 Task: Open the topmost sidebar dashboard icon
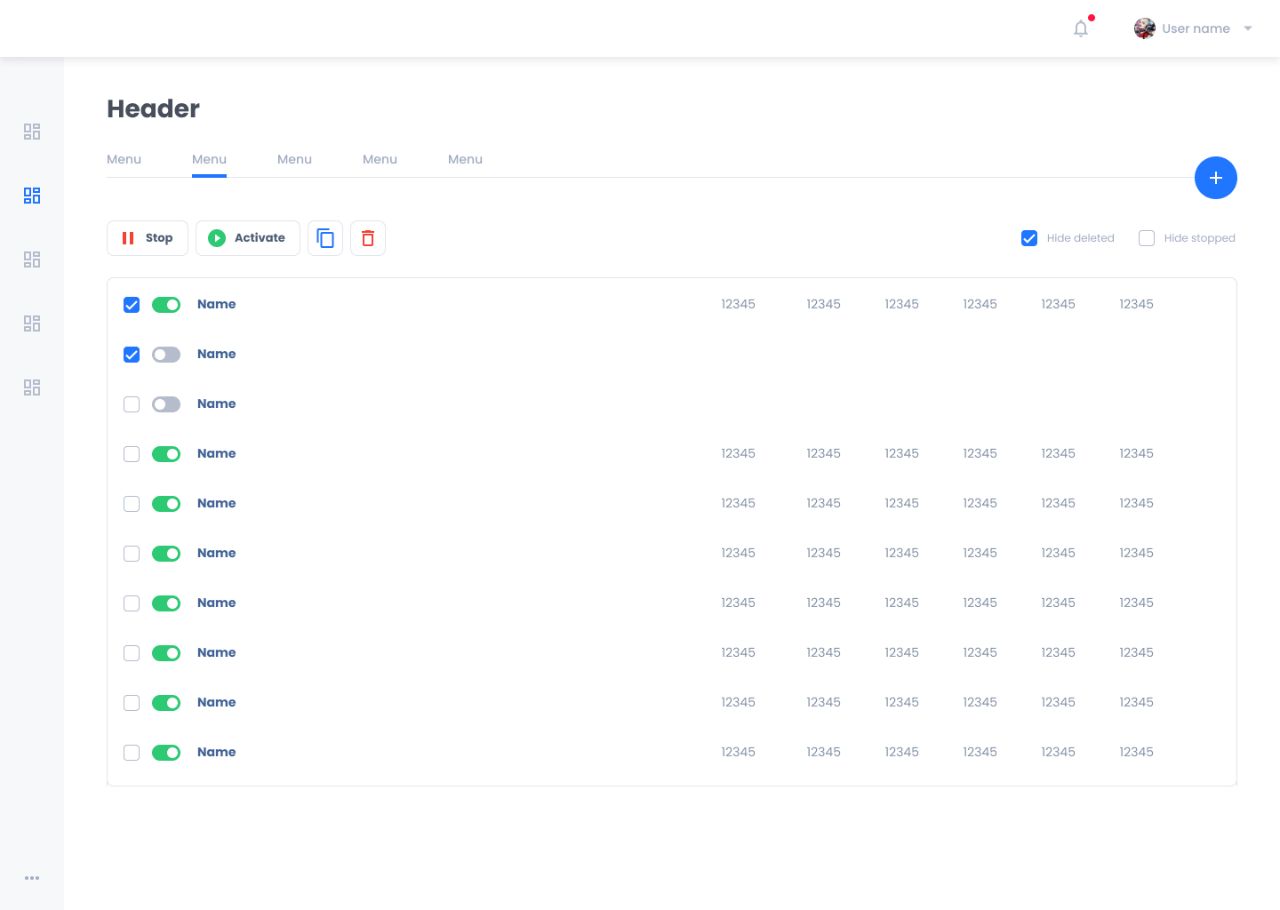[x=32, y=131]
